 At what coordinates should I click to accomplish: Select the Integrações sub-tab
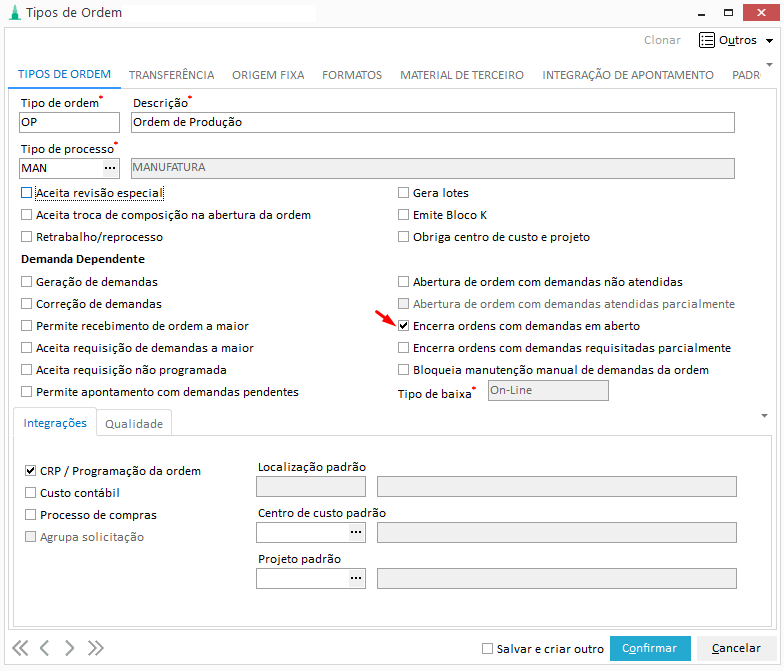[x=55, y=423]
